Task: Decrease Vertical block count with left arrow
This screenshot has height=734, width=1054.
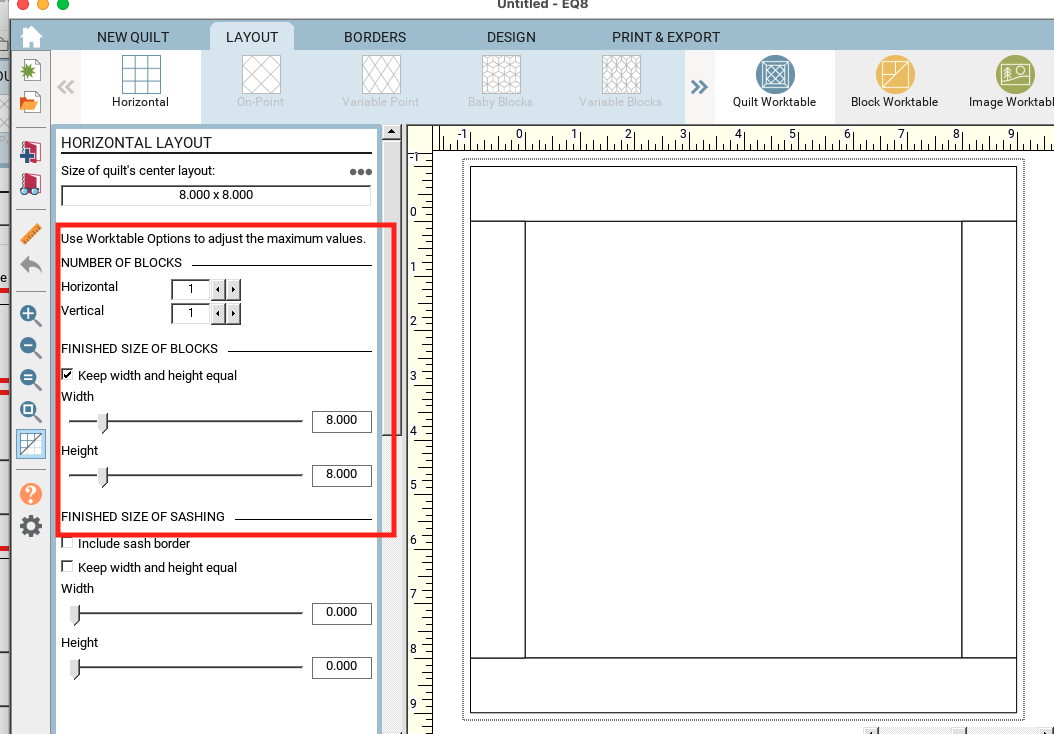Action: (x=218, y=314)
